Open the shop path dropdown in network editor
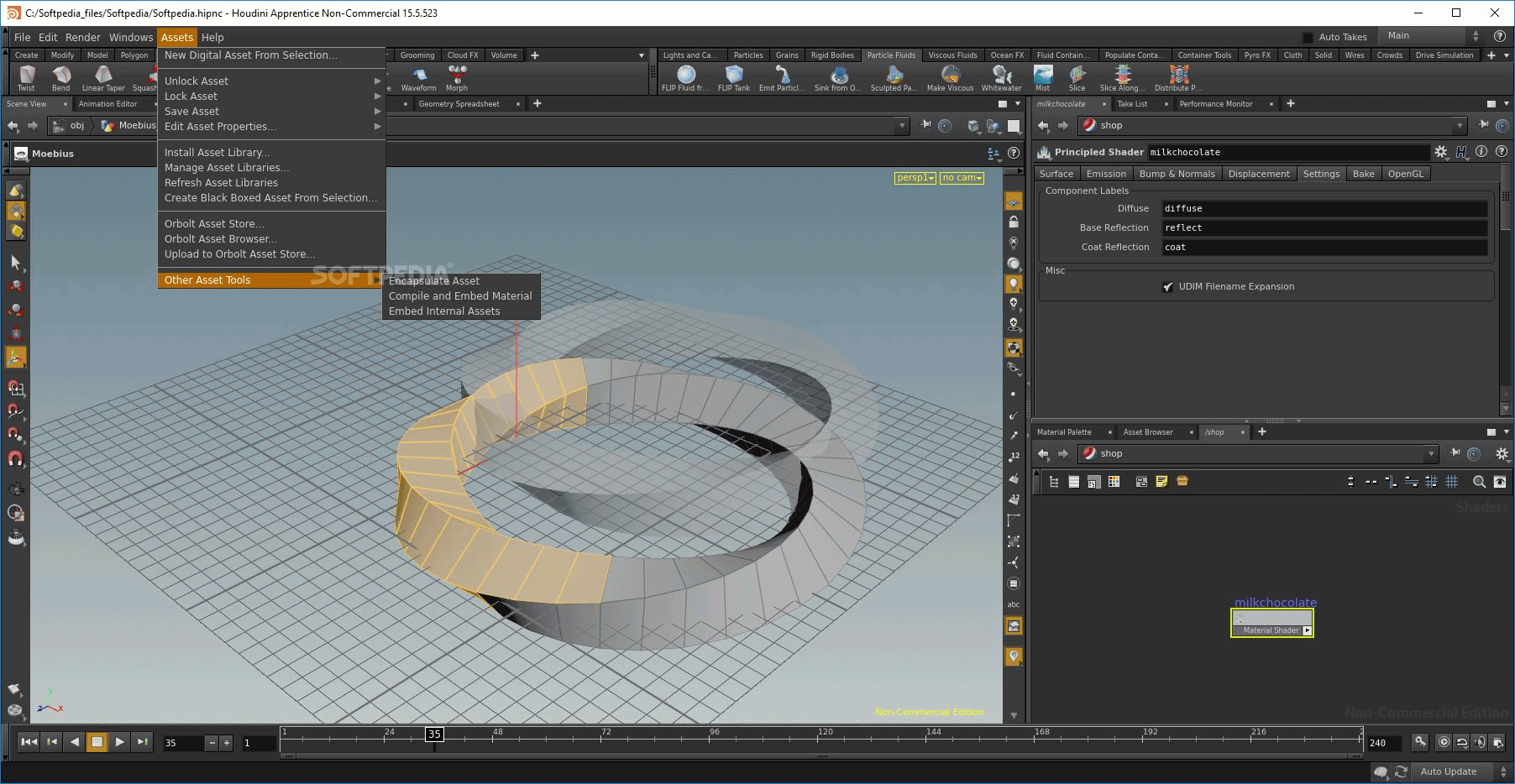The width and height of the screenshot is (1515, 784). click(x=1432, y=454)
